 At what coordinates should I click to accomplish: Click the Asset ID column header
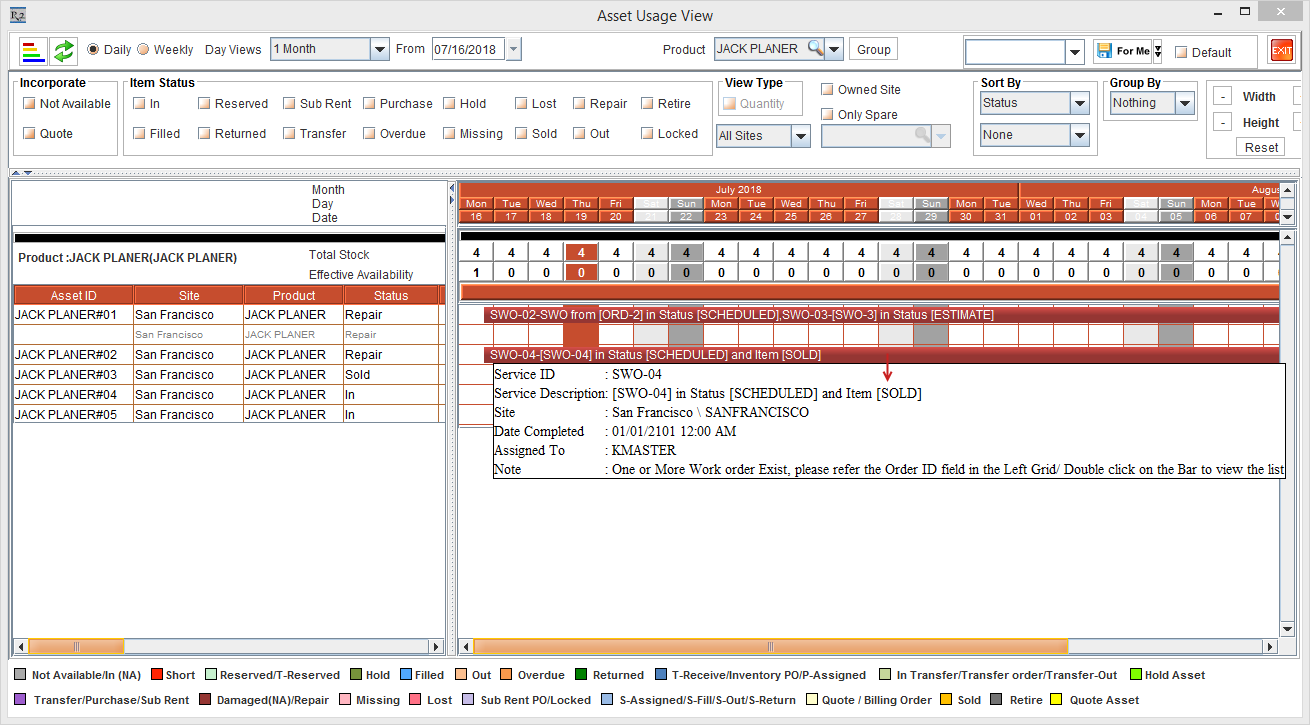point(73,295)
